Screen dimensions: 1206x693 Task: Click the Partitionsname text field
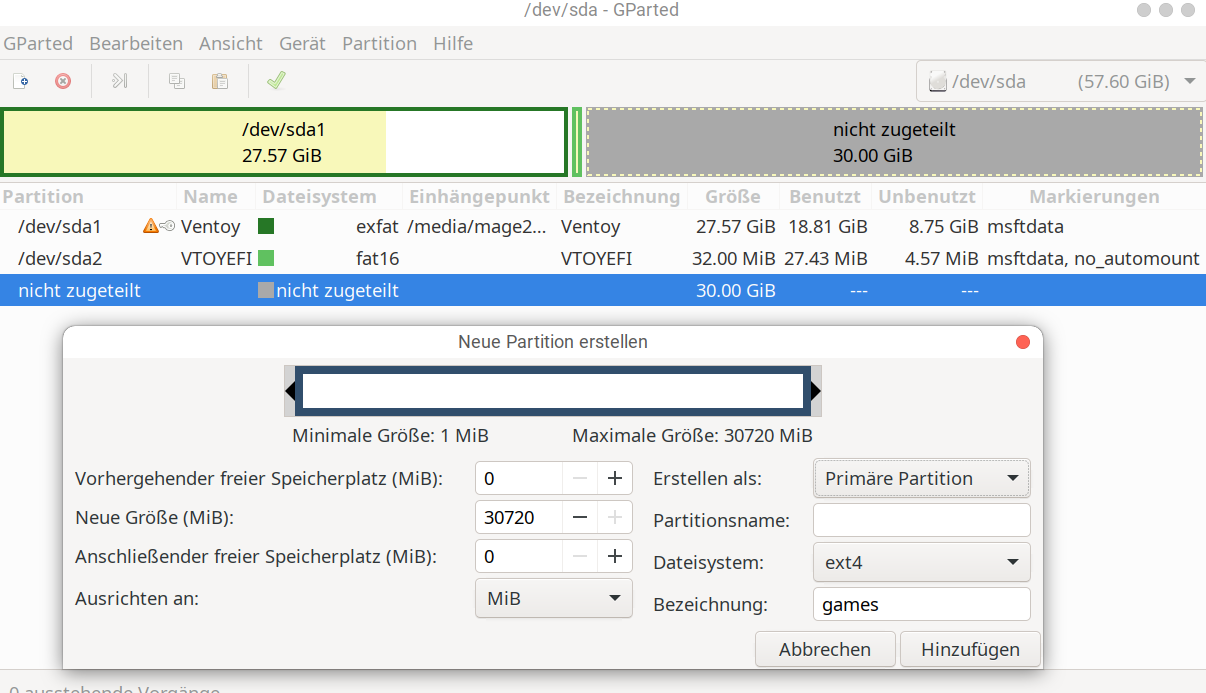(x=921, y=520)
